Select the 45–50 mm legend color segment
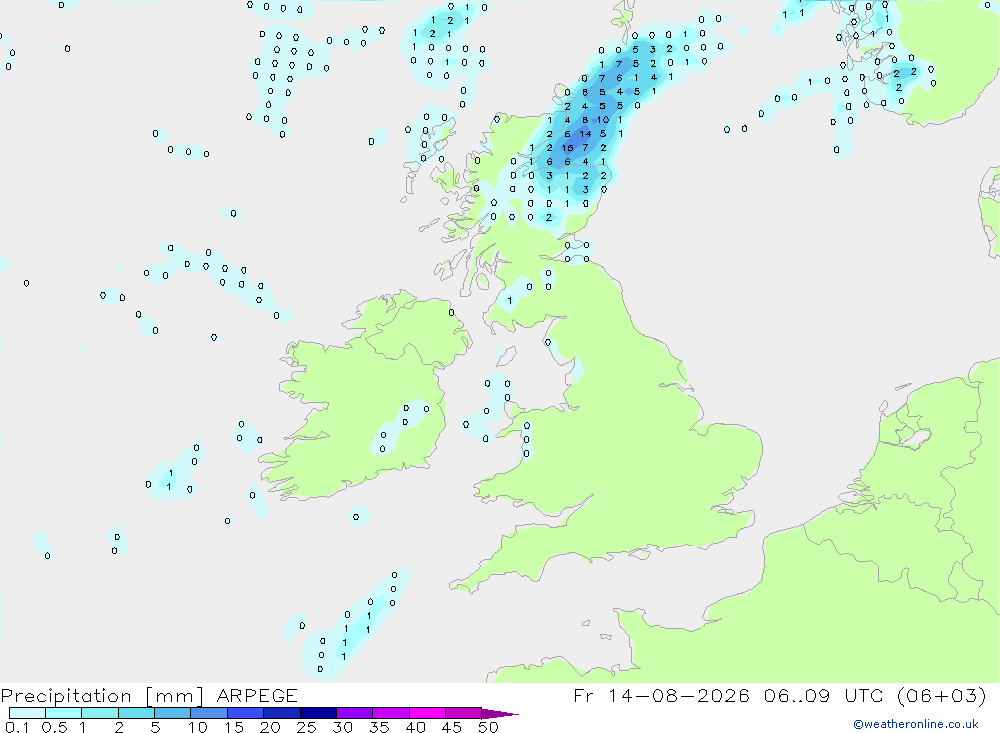This screenshot has width=1000, height=733. (x=463, y=713)
